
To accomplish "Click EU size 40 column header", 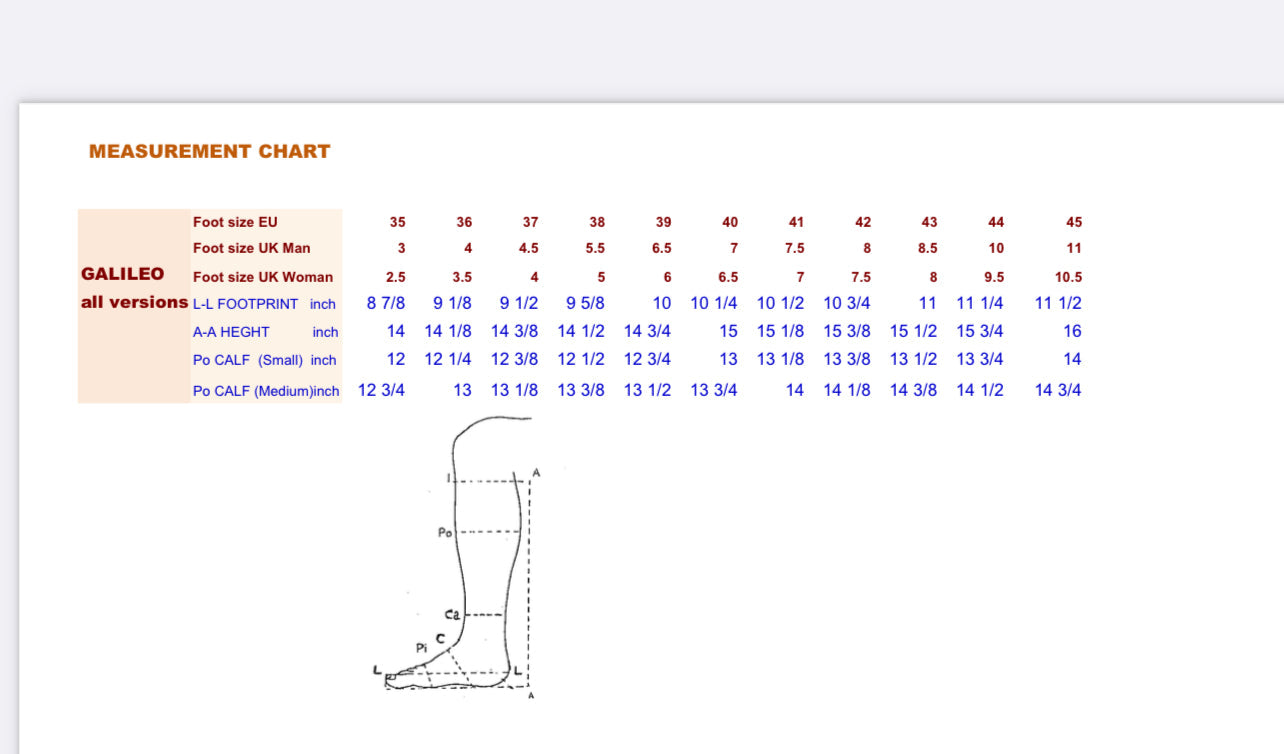I will pos(730,222).
